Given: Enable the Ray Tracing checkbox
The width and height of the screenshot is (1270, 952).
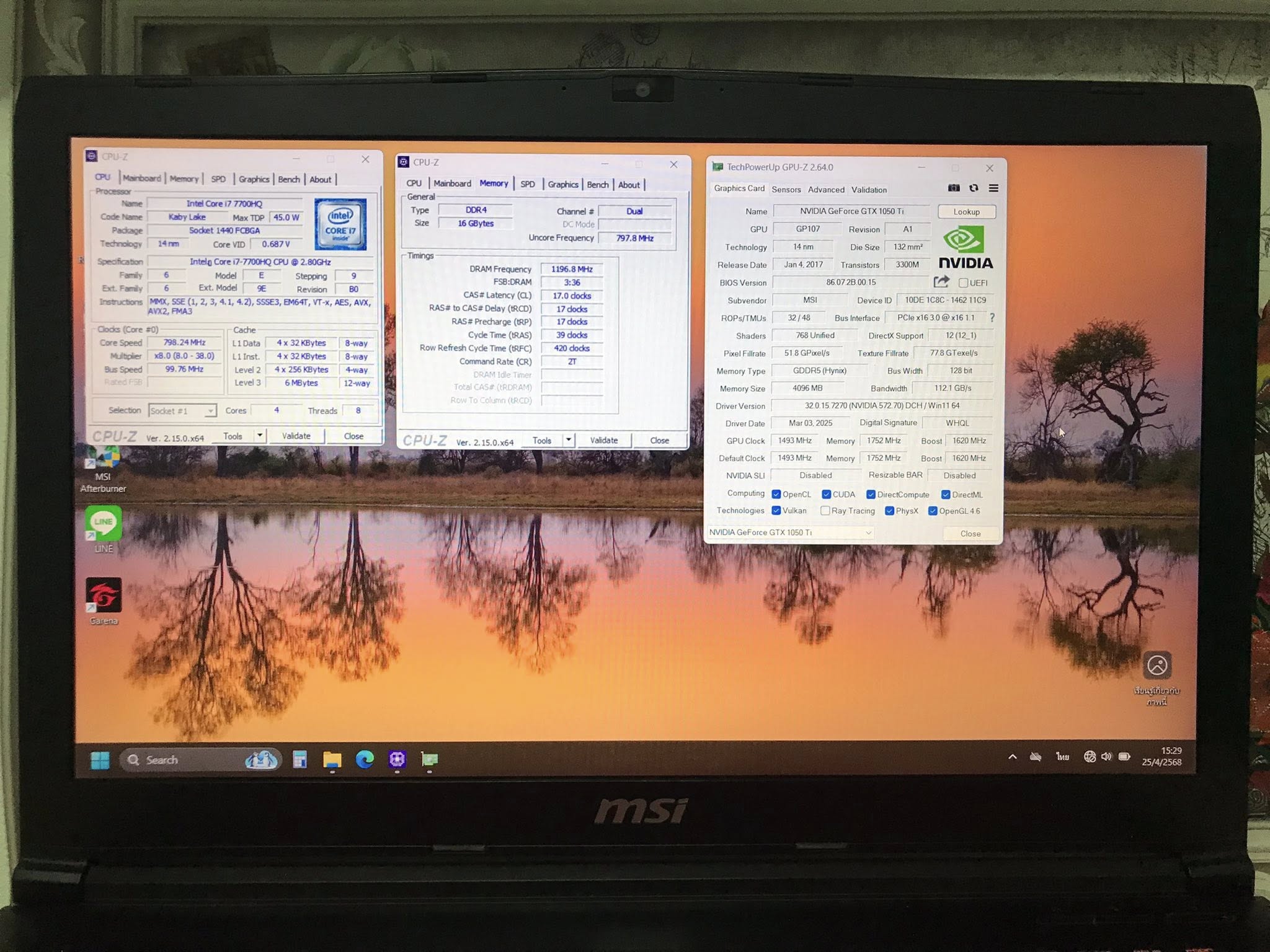Looking at the screenshot, I should [825, 511].
